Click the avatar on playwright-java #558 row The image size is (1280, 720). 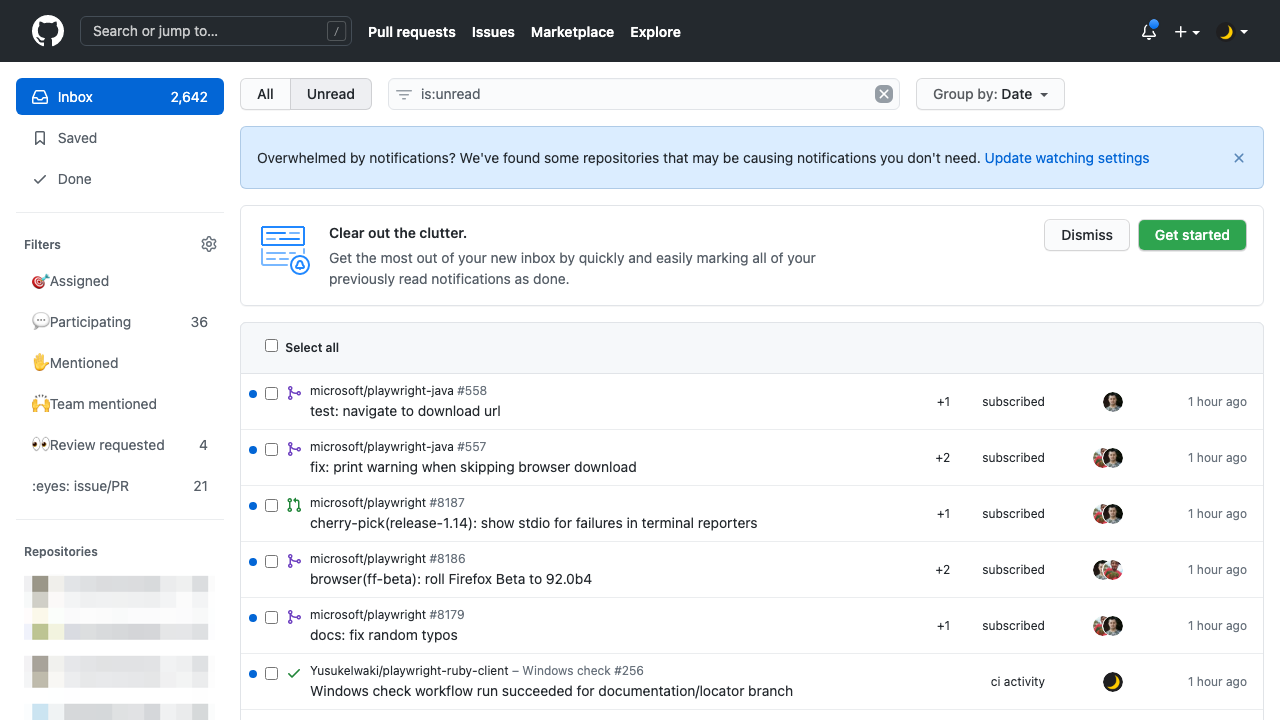1113,402
